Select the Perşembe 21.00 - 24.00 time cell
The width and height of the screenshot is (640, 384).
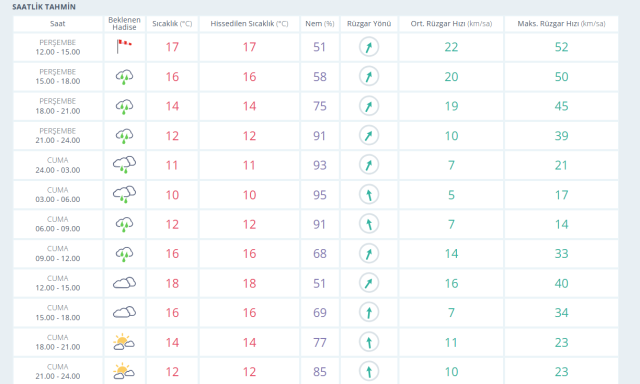[58, 135]
